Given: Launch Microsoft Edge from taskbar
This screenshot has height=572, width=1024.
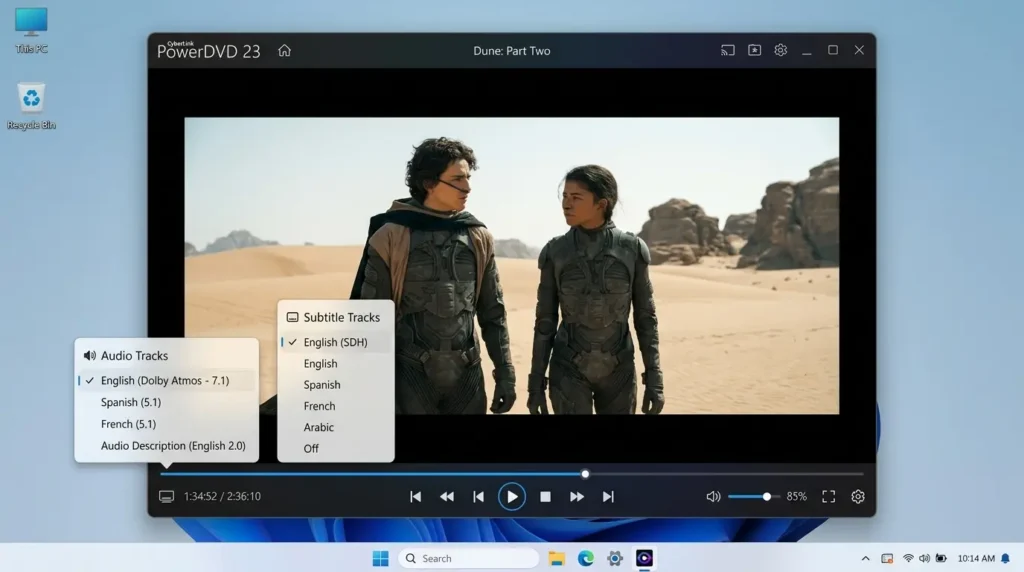Looking at the screenshot, I should (x=586, y=558).
